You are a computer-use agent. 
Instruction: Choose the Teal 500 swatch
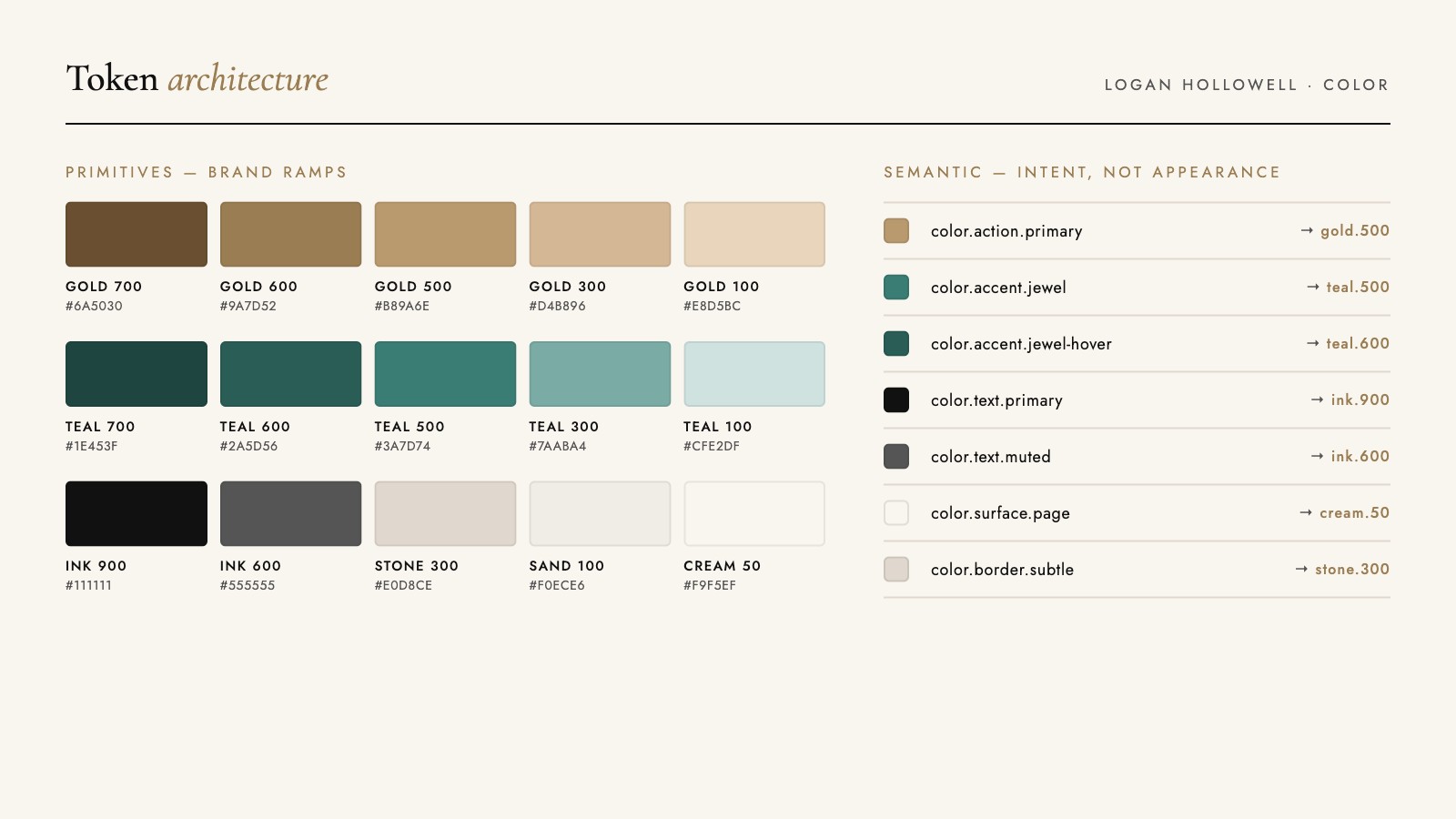click(x=446, y=374)
